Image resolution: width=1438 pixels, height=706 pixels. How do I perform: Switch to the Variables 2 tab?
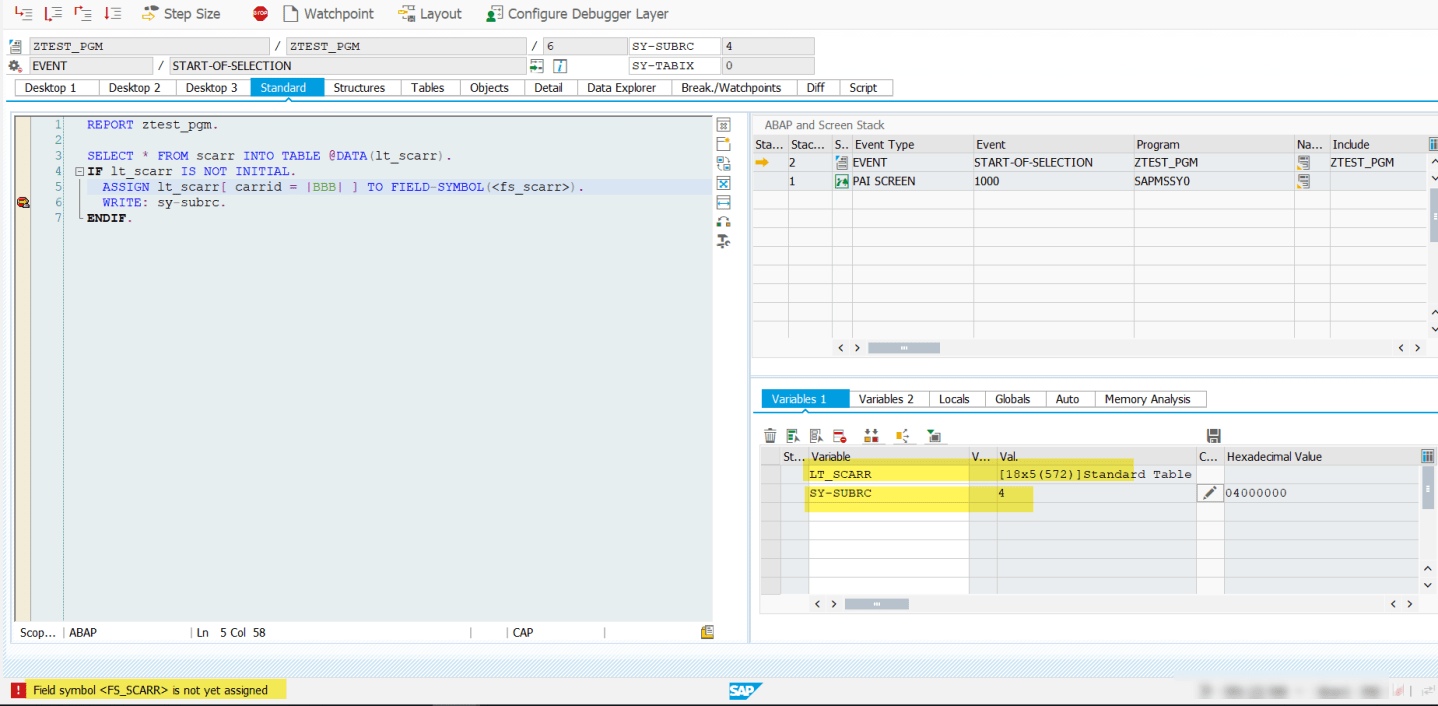[x=887, y=398]
